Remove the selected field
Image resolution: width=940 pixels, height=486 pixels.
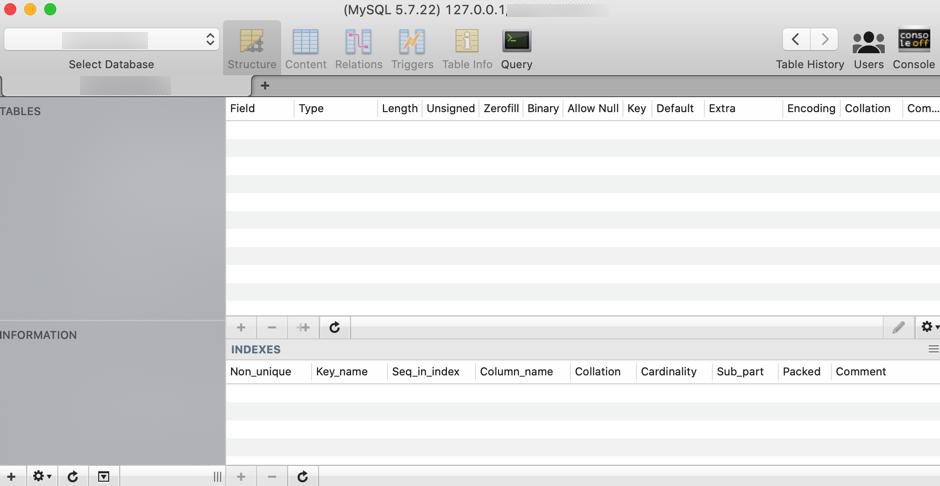[272, 327]
